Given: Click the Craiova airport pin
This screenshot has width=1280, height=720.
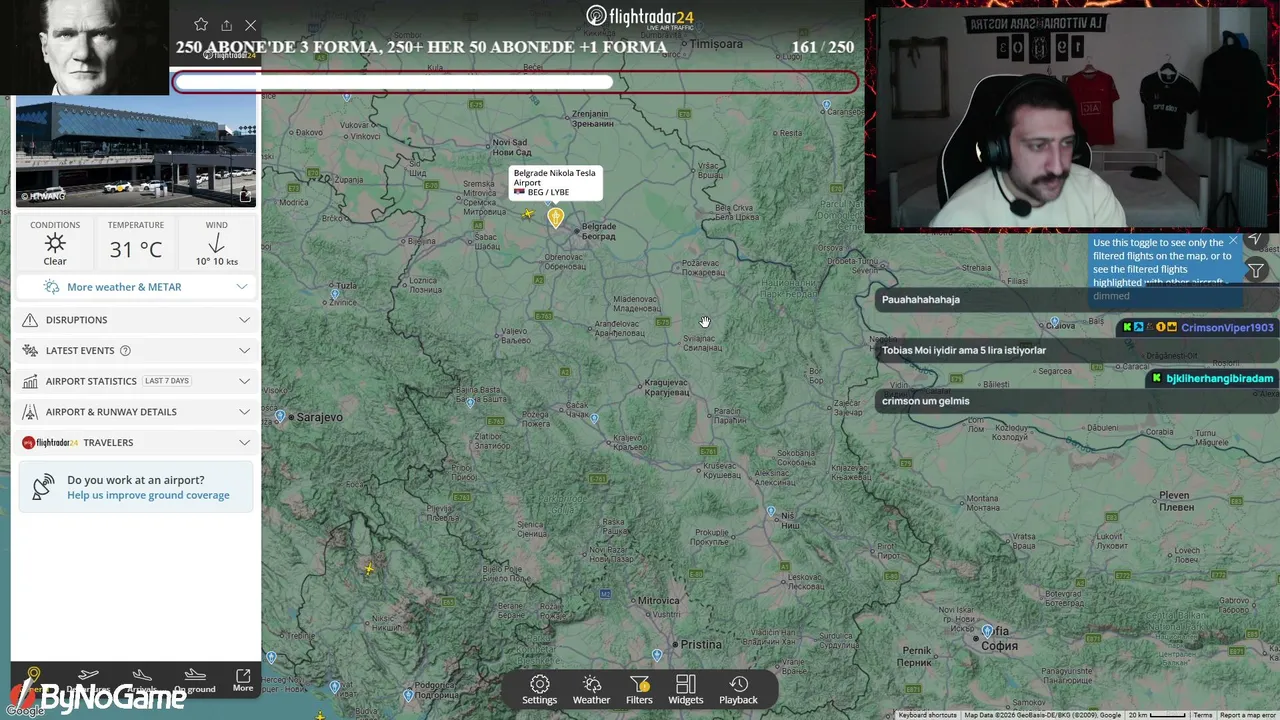Looking at the screenshot, I should [x=1054, y=322].
